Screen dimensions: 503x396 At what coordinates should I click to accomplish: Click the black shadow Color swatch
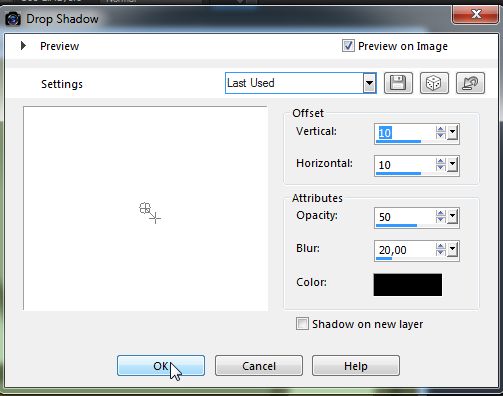point(408,285)
